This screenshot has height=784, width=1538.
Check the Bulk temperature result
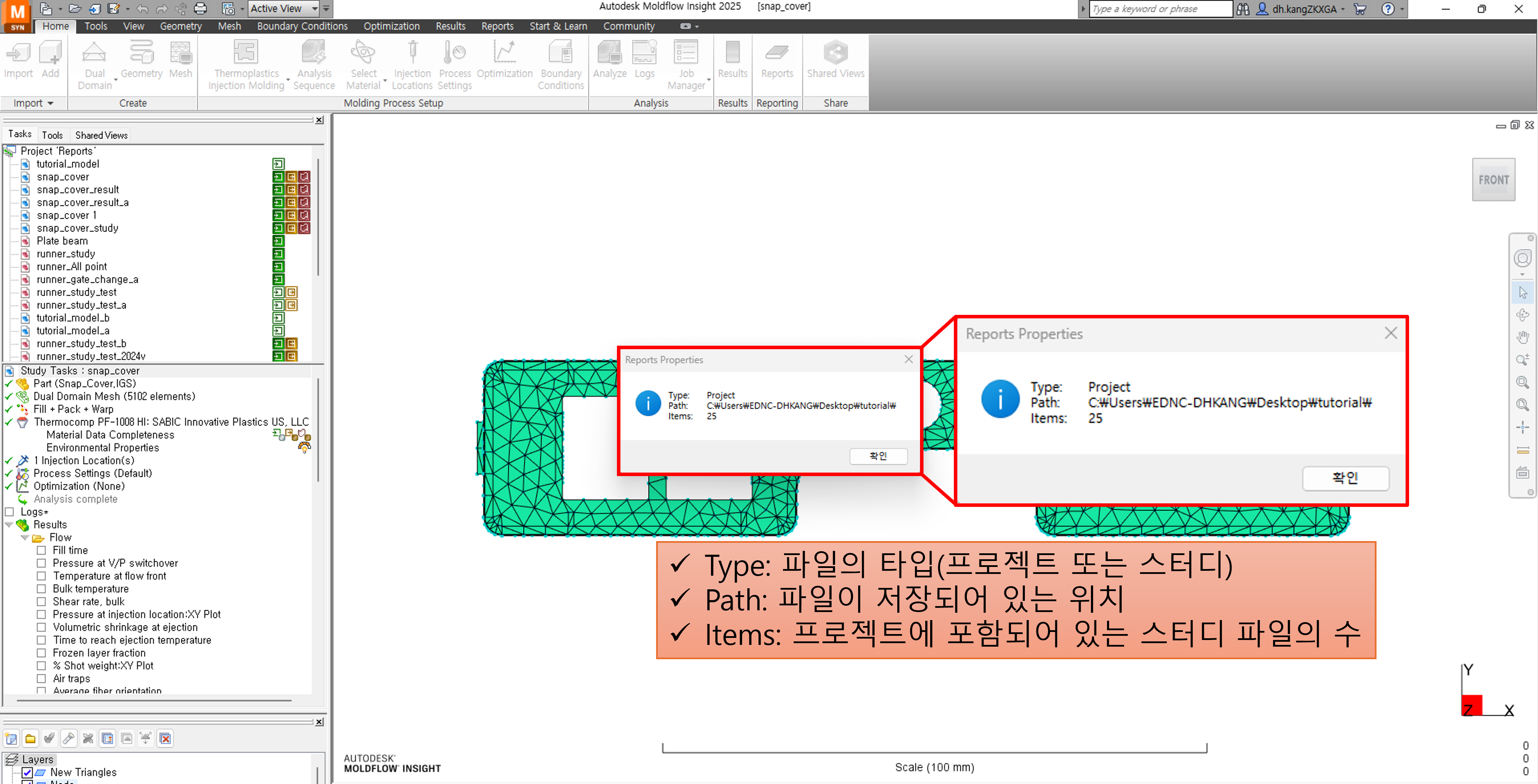tap(41, 589)
